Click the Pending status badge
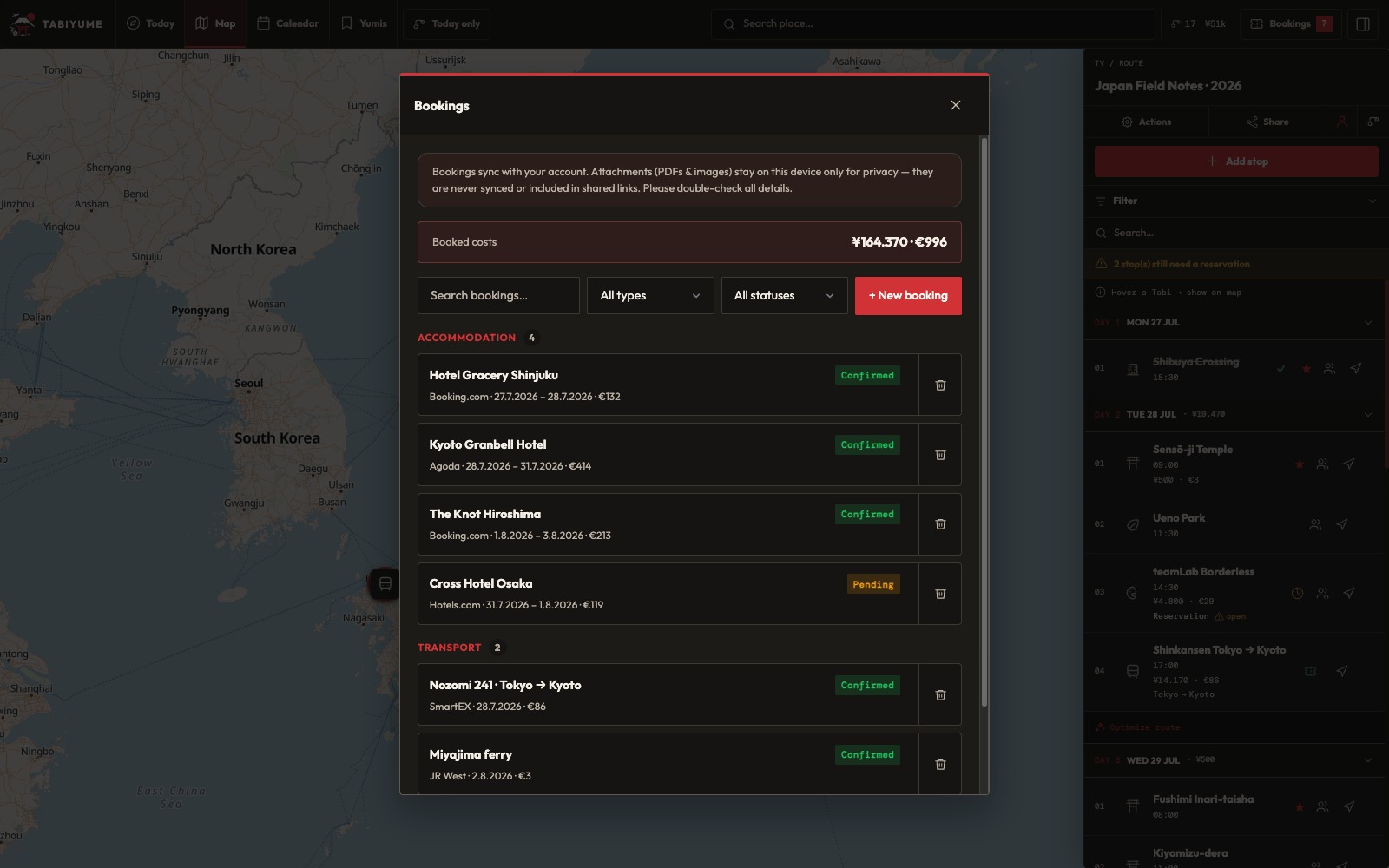Screen dimensions: 1389x868 coord(873,584)
